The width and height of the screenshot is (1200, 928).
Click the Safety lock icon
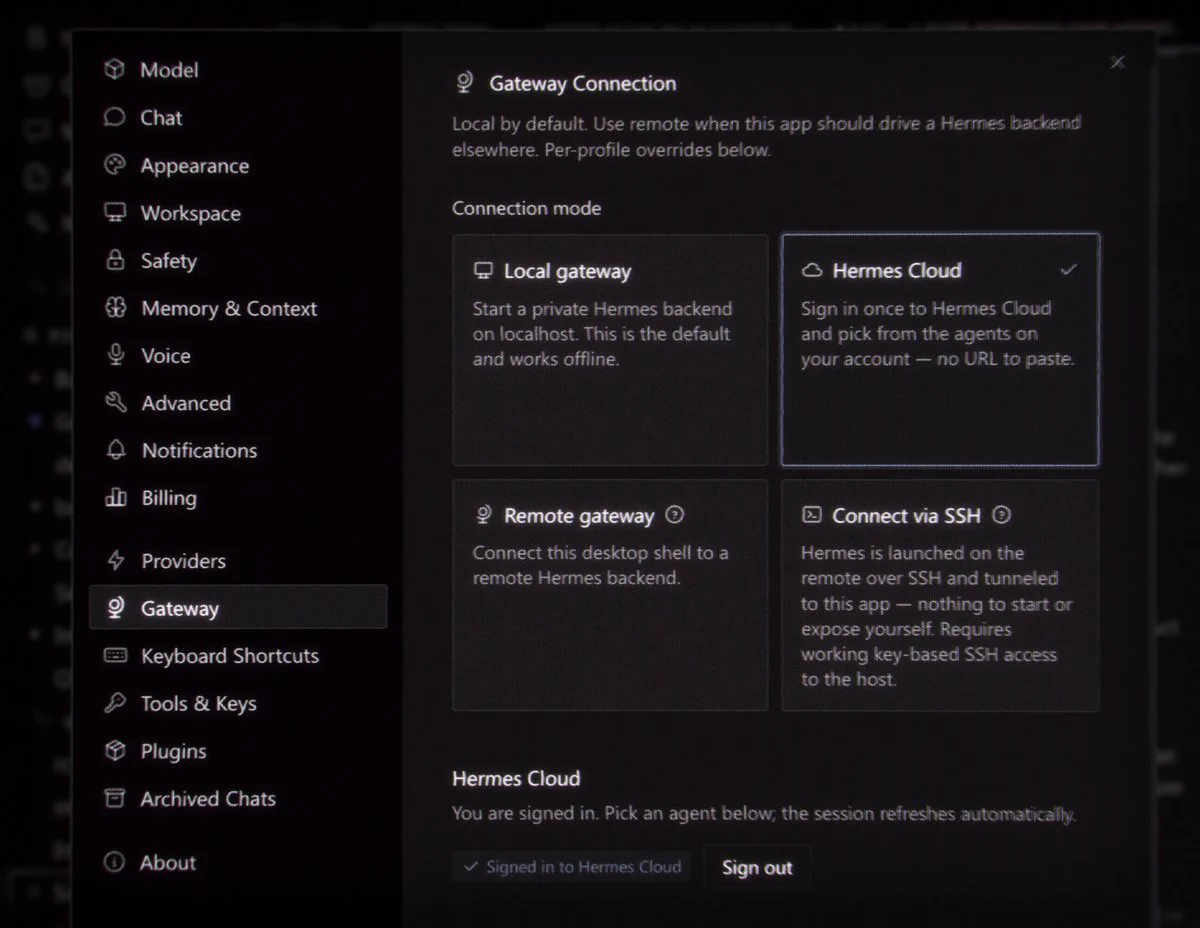[x=115, y=261]
